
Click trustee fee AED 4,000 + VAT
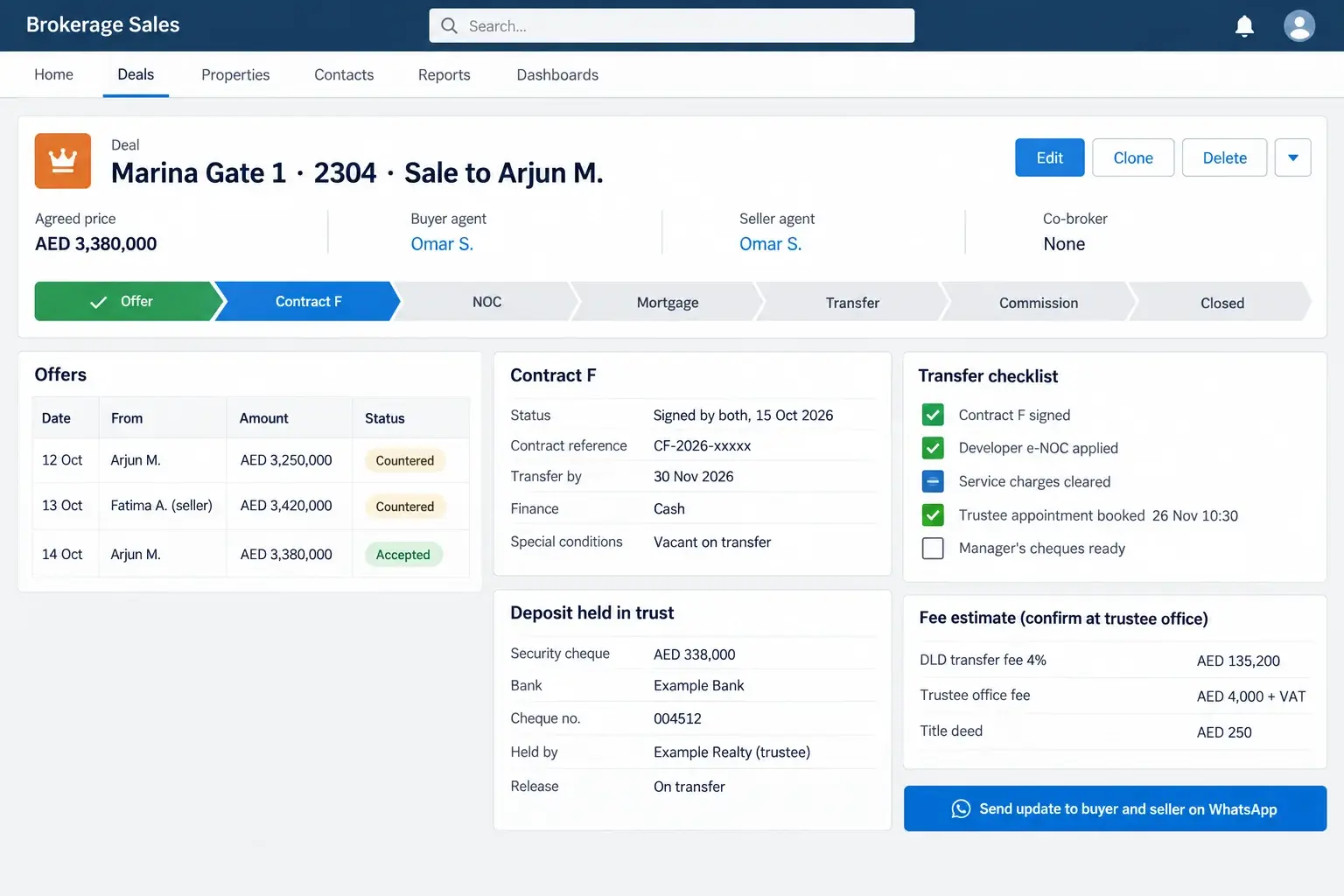tap(1251, 696)
